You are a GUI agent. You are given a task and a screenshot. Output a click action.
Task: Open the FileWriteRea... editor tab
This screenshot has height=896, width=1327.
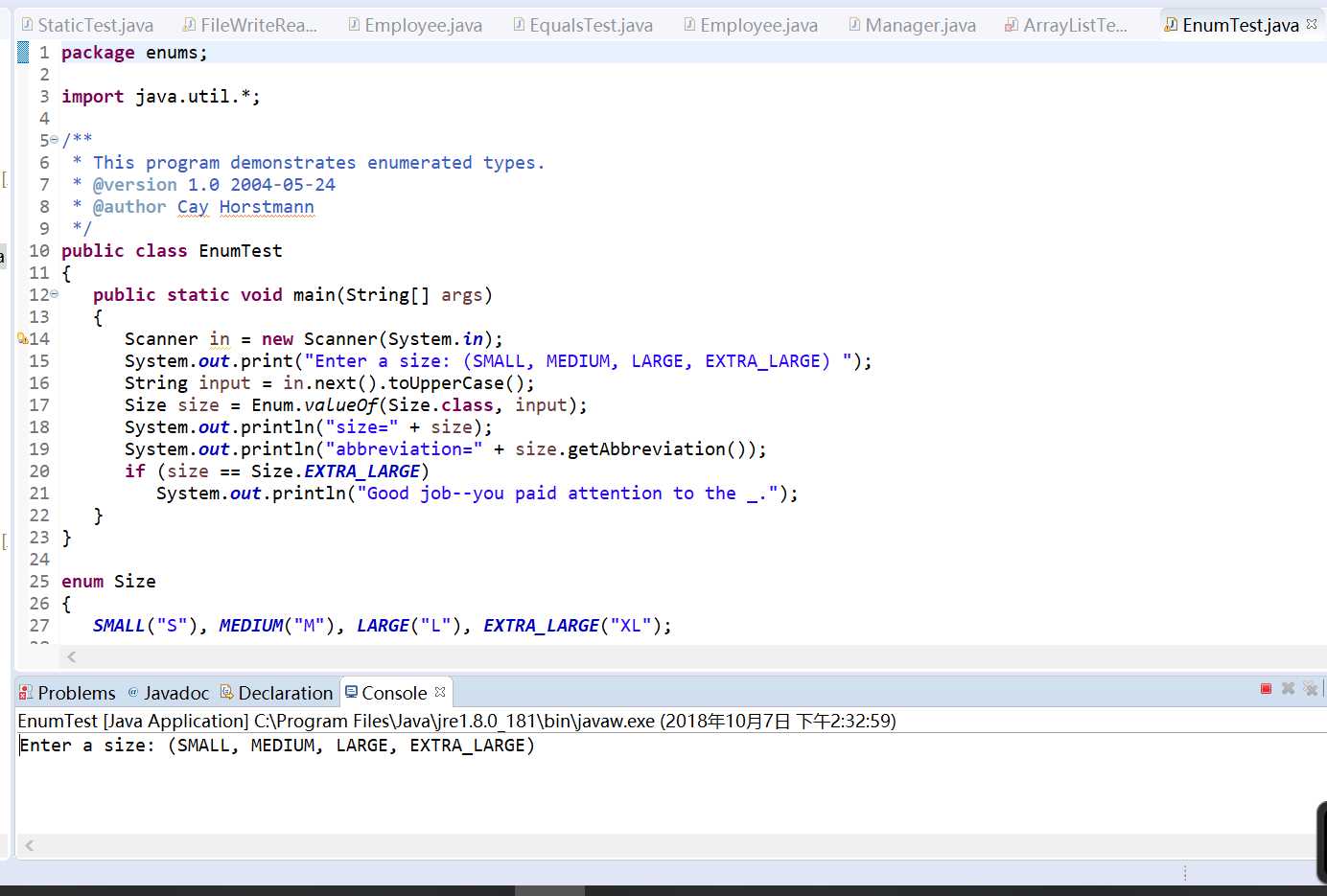[250, 25]
